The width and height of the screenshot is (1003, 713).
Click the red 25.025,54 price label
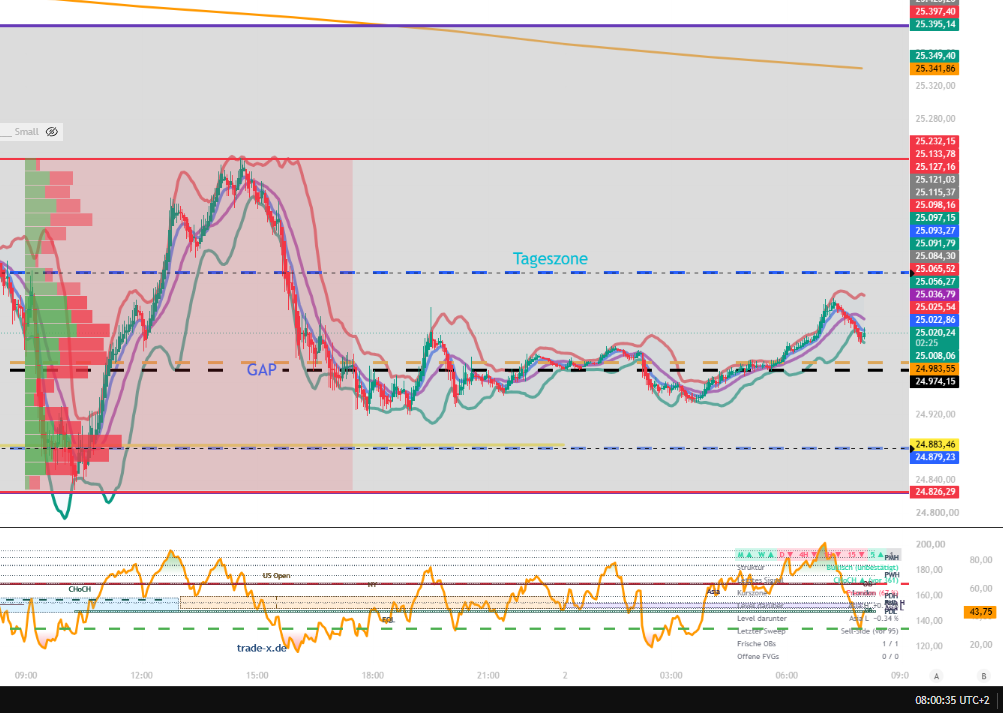[935, 308]
